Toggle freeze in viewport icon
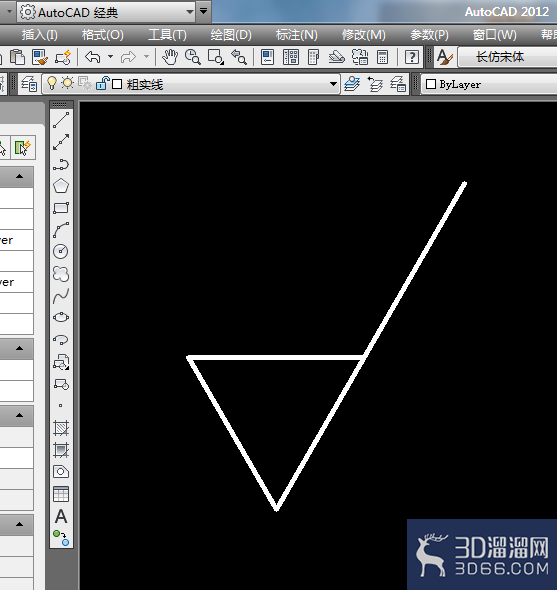 coord(84,83)
